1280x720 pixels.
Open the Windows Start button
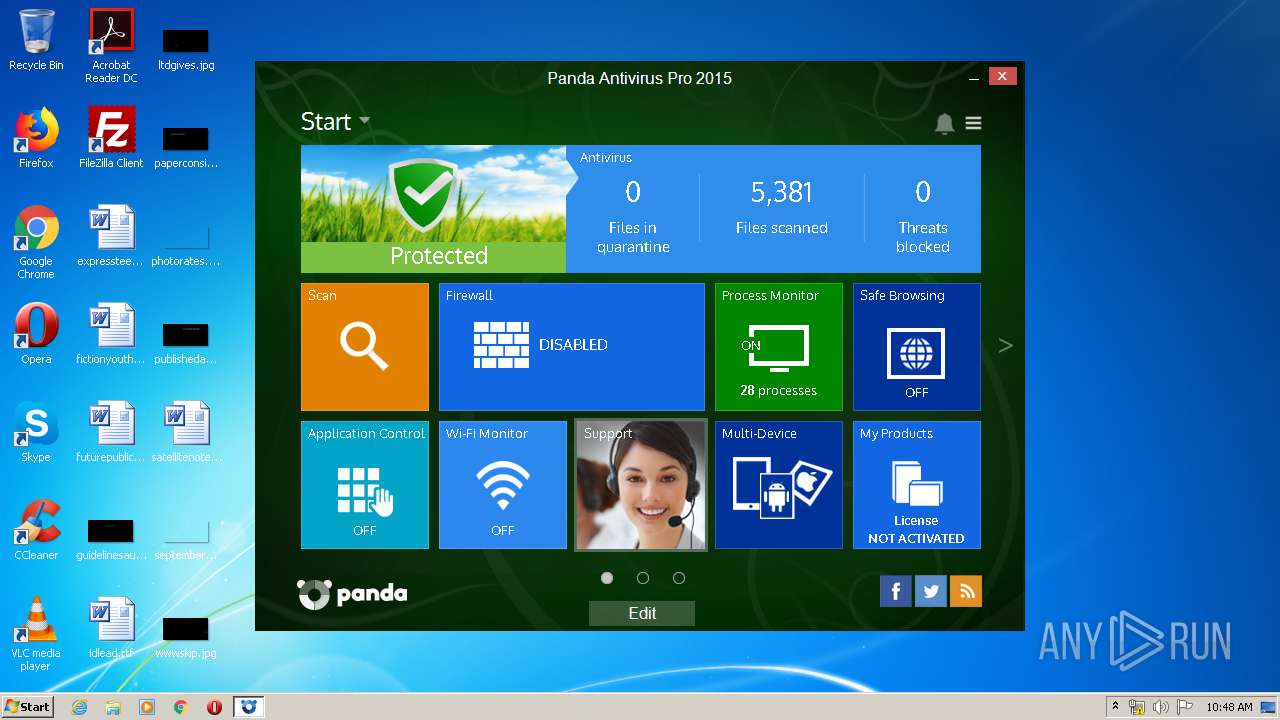pos(28,707)
